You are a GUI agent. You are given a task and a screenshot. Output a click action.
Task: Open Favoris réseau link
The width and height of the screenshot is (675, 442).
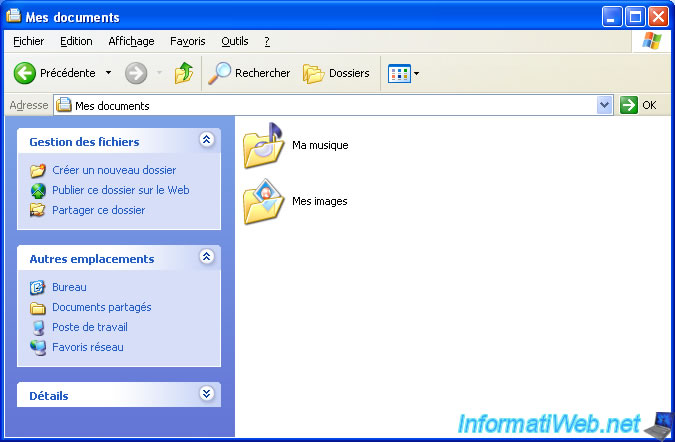88,347
